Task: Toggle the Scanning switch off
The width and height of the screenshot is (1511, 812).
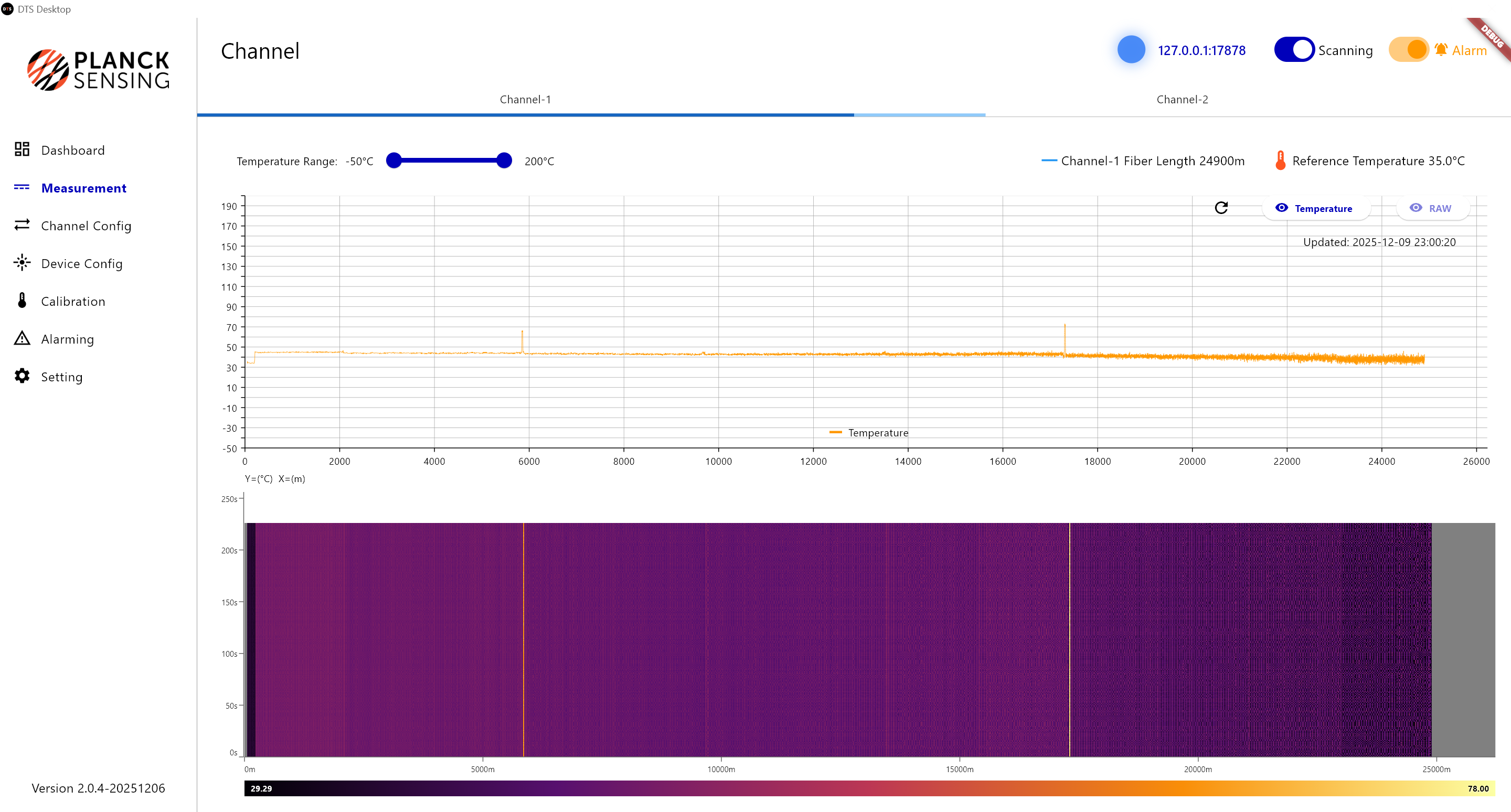Action: click(1293, 50)
